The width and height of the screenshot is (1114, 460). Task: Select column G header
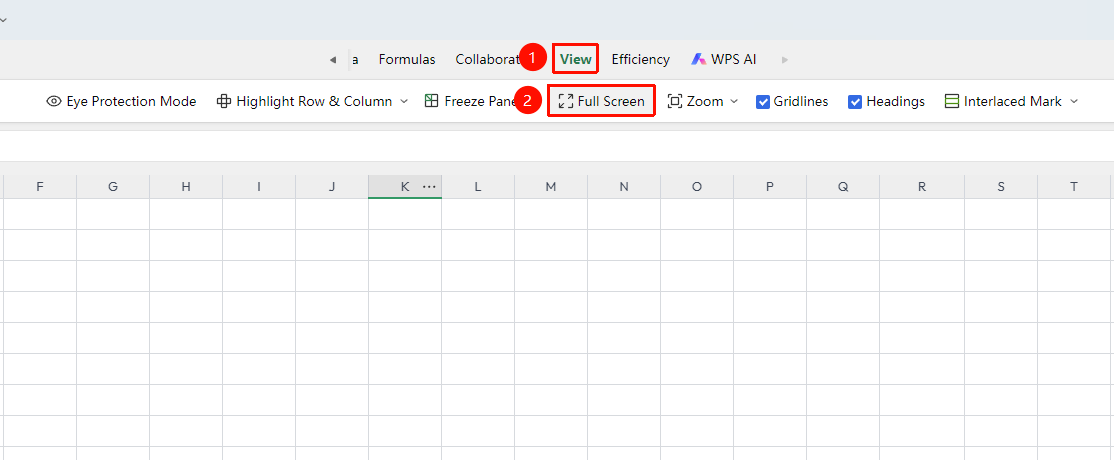[113, 187]
